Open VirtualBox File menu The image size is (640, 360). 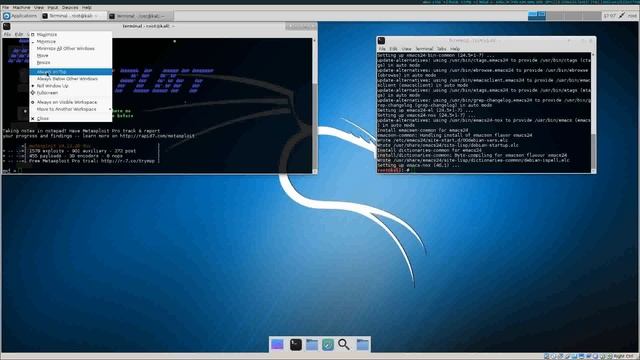click(5, 7)
